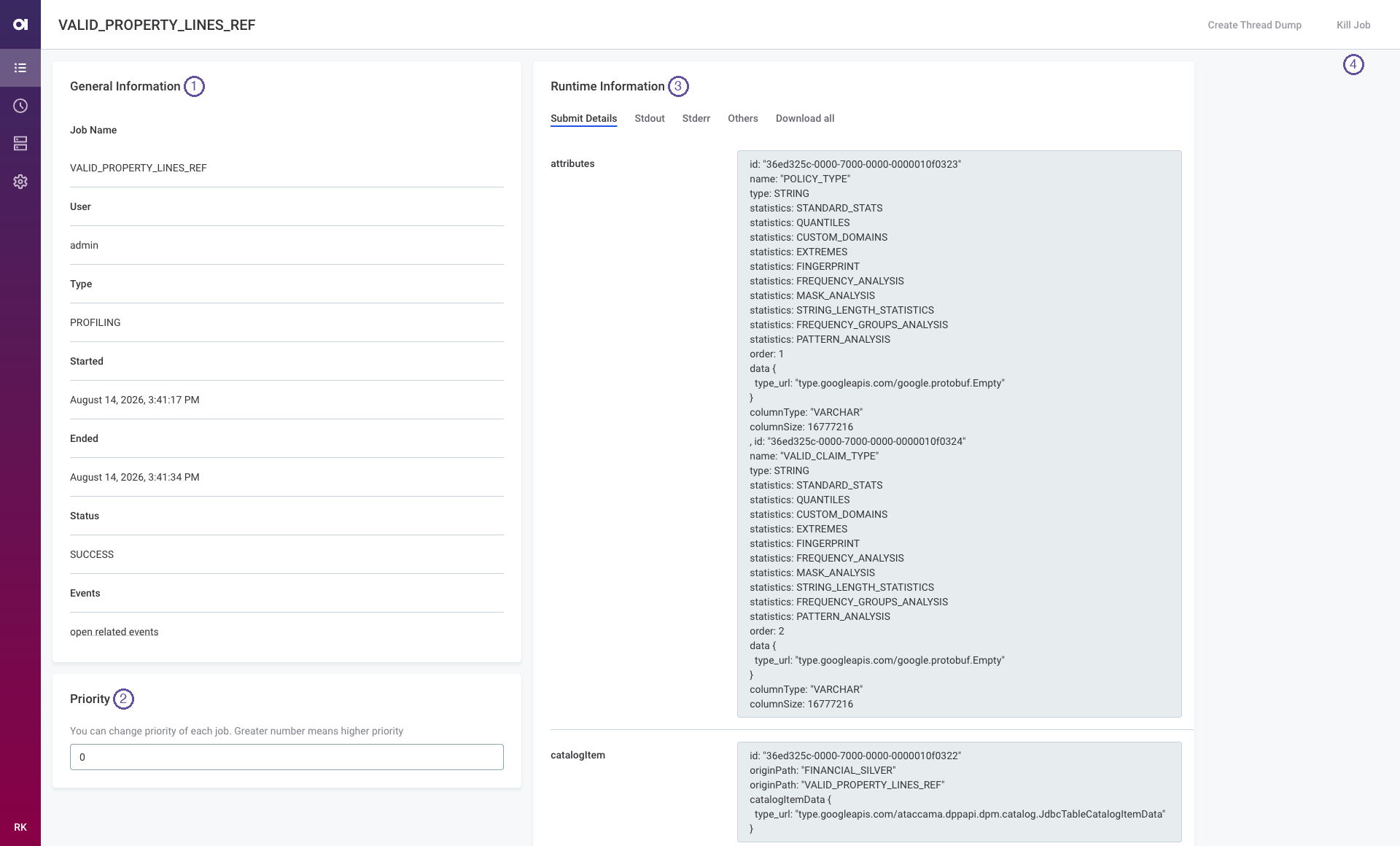
Task: Click the General Information heading
Action: pyautogui.click(x=125, y=86)
